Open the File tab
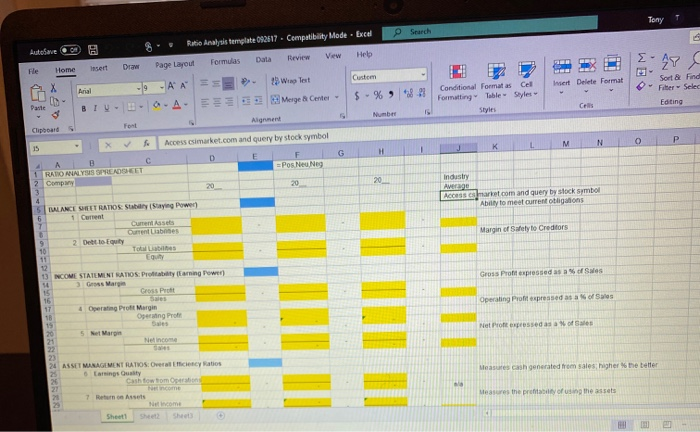Image resolution: width=700 pixels, height=432 pixels. (33, 71)
